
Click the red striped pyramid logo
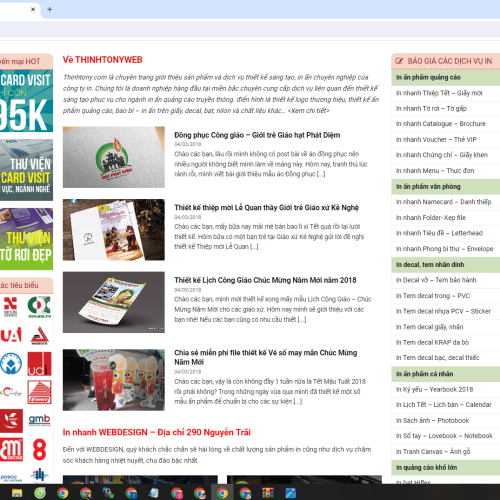(x=39, y=392)
